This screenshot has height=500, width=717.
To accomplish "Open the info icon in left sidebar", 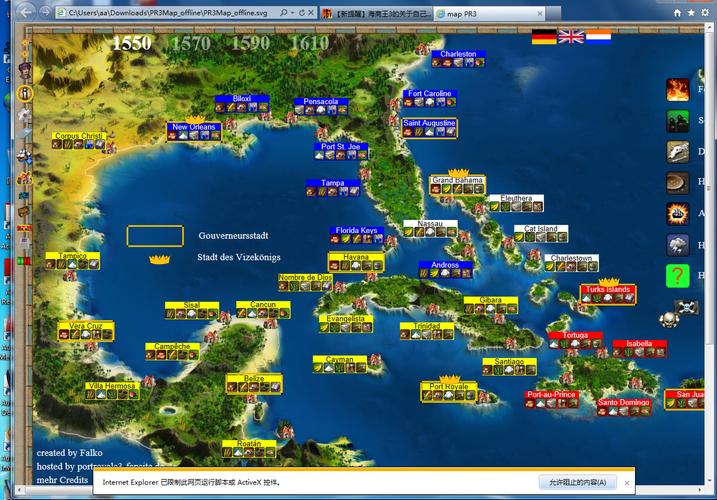I will point(25,93).
